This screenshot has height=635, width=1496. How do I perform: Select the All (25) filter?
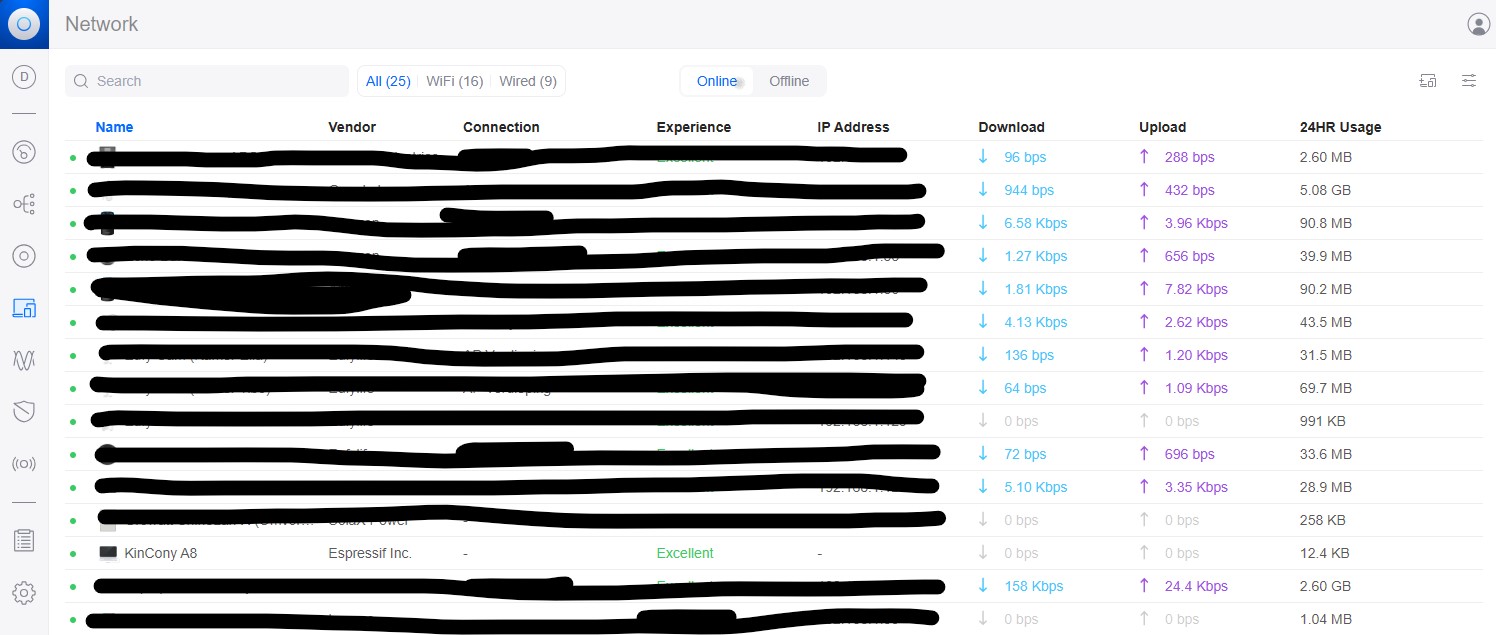point(388,81)
